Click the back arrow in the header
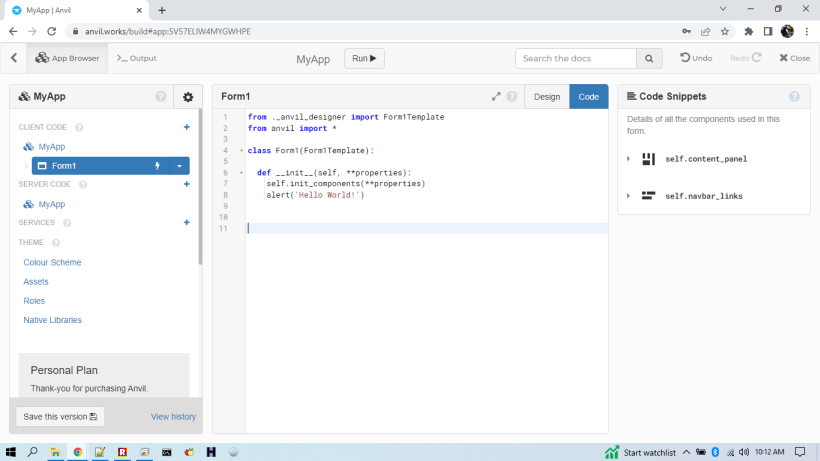Screen dimensions: 820x461 14,58
